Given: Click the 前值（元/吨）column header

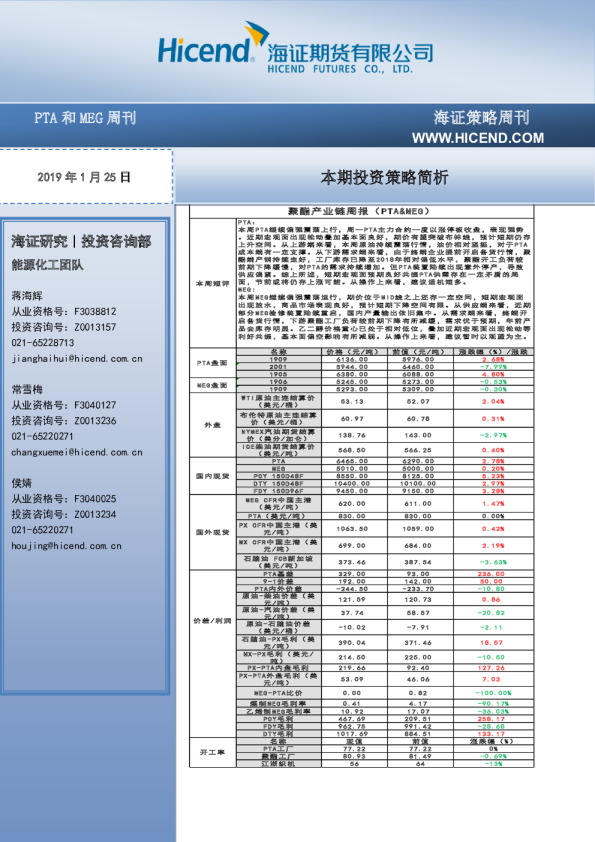Looking at the screenshot, I should (419, 352).
